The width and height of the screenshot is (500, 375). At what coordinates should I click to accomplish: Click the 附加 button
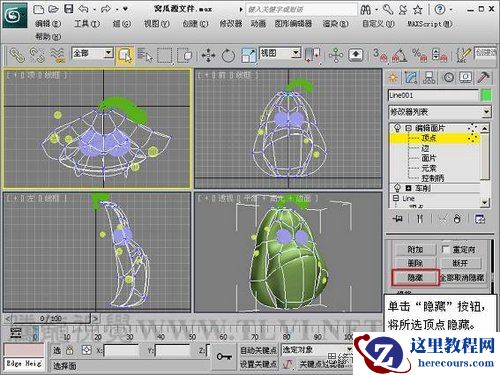(x=415, y=249)
